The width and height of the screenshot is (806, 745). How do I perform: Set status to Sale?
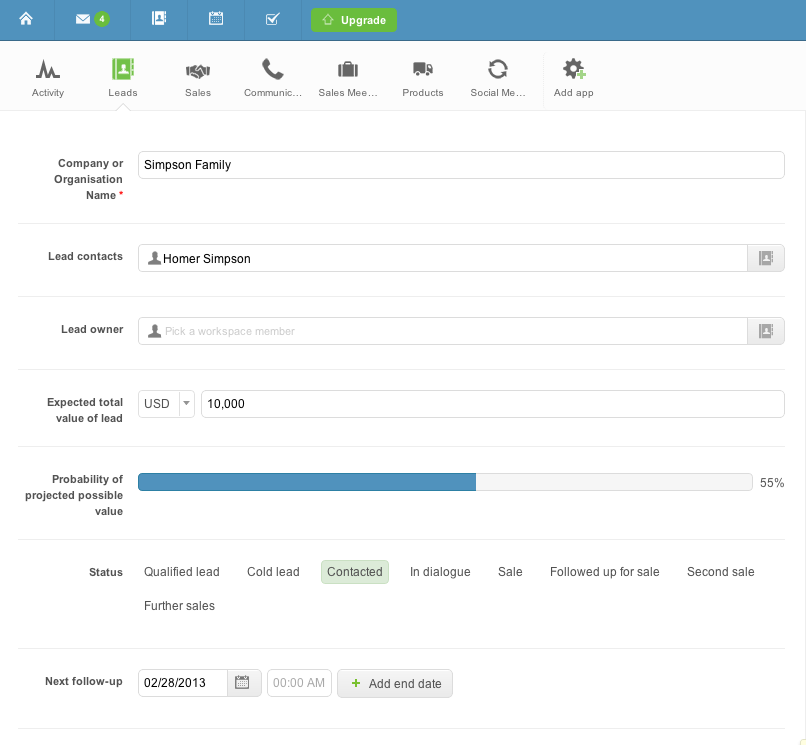coord(510,572)
